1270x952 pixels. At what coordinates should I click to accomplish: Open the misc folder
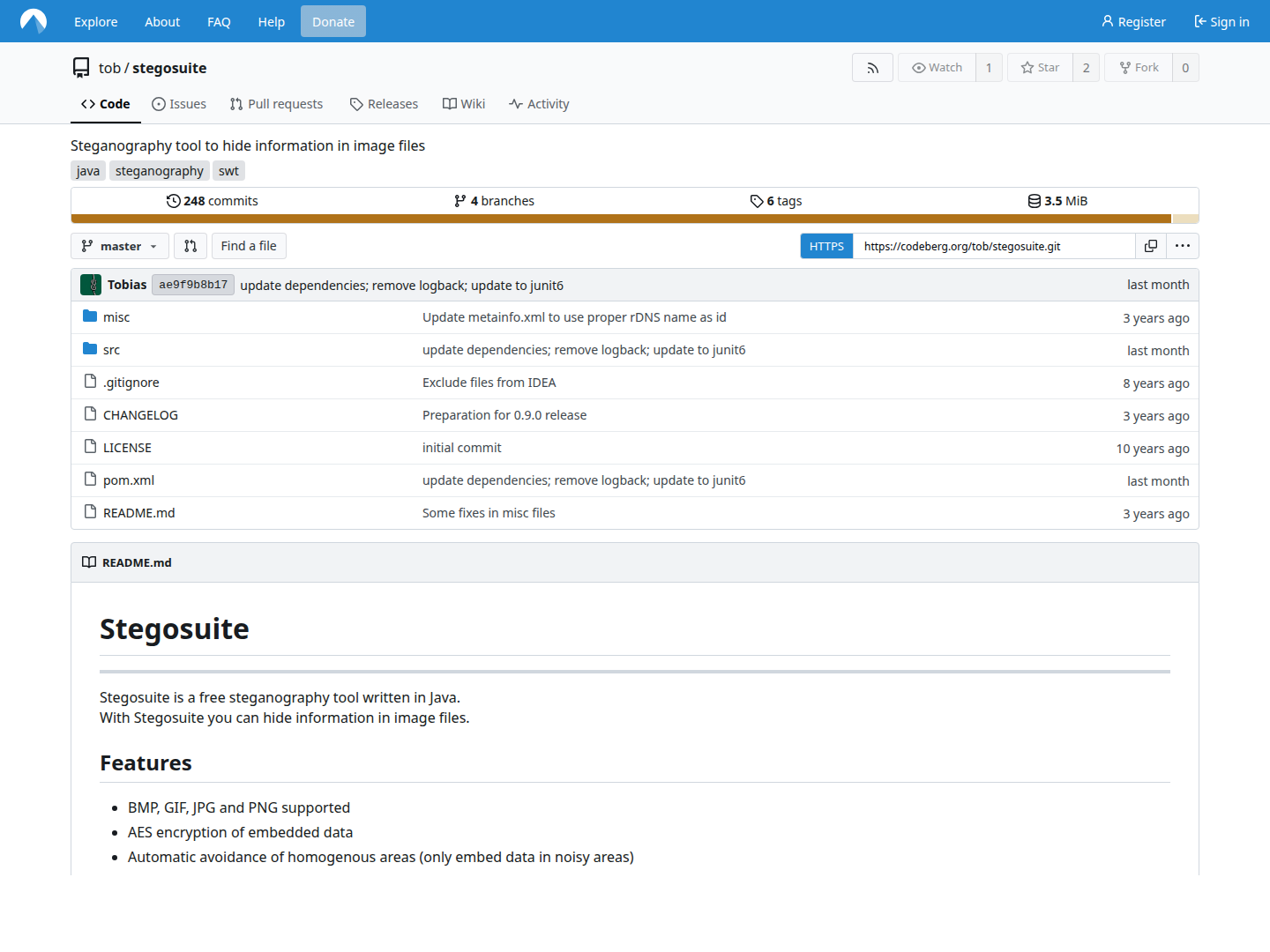tap(116, 317)
